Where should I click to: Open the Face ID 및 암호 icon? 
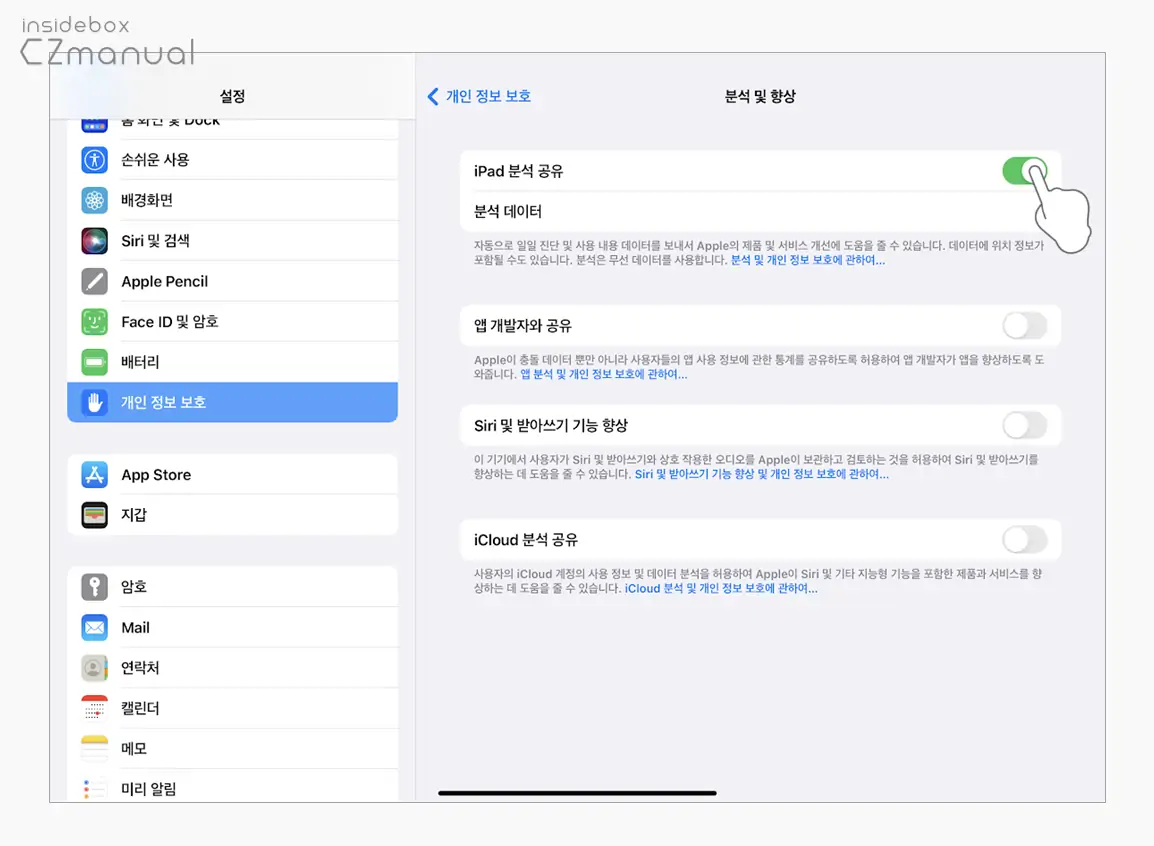click(94, 321)
